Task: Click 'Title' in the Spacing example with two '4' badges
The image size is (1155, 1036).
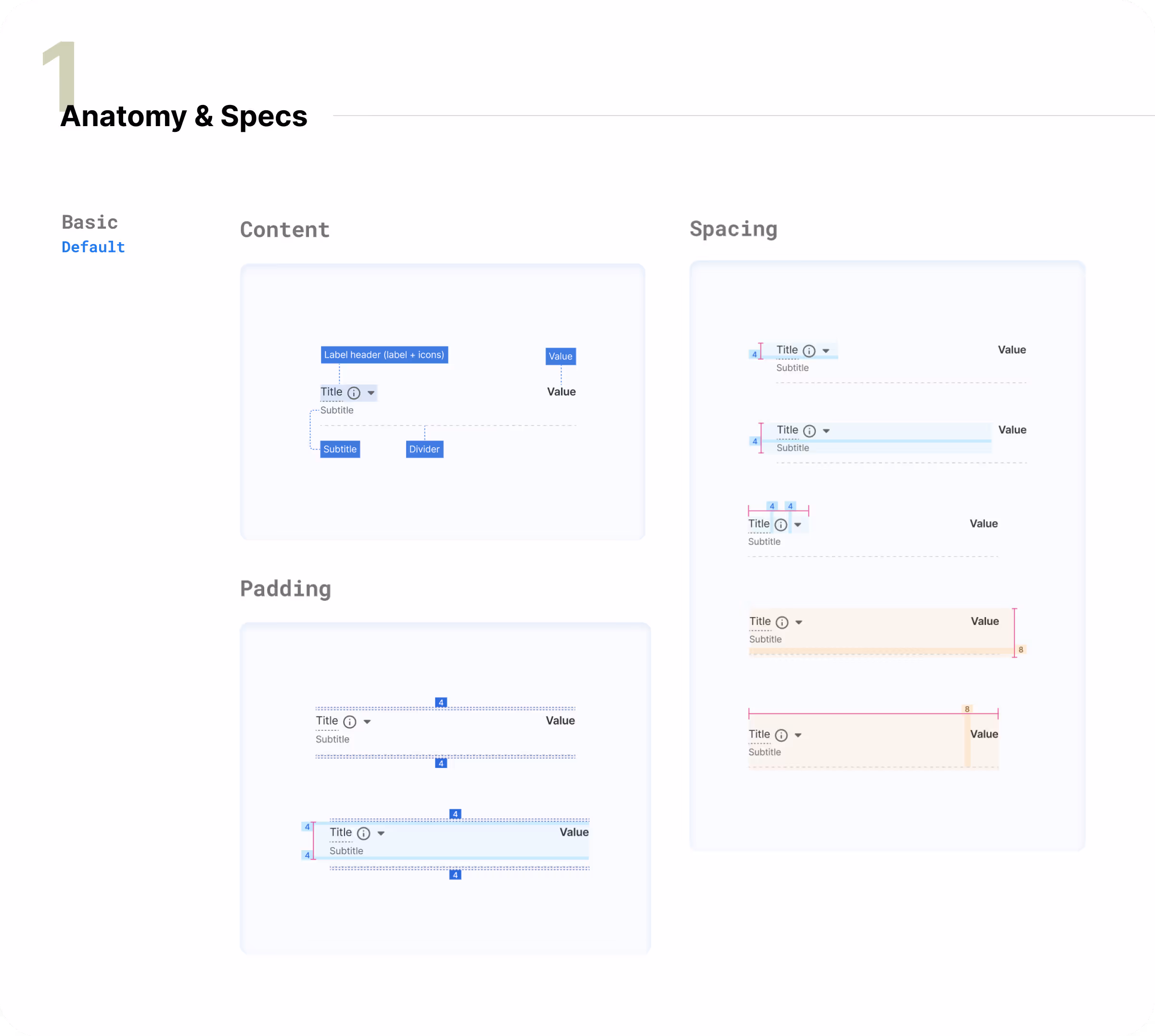Action: click(758, 524)
